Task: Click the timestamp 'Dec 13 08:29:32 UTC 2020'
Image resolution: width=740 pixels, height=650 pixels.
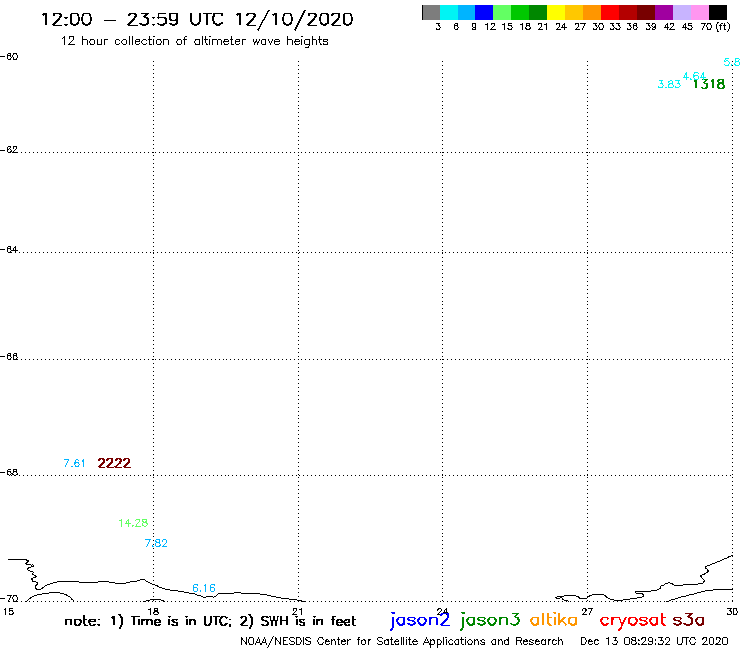Action: 654,641
